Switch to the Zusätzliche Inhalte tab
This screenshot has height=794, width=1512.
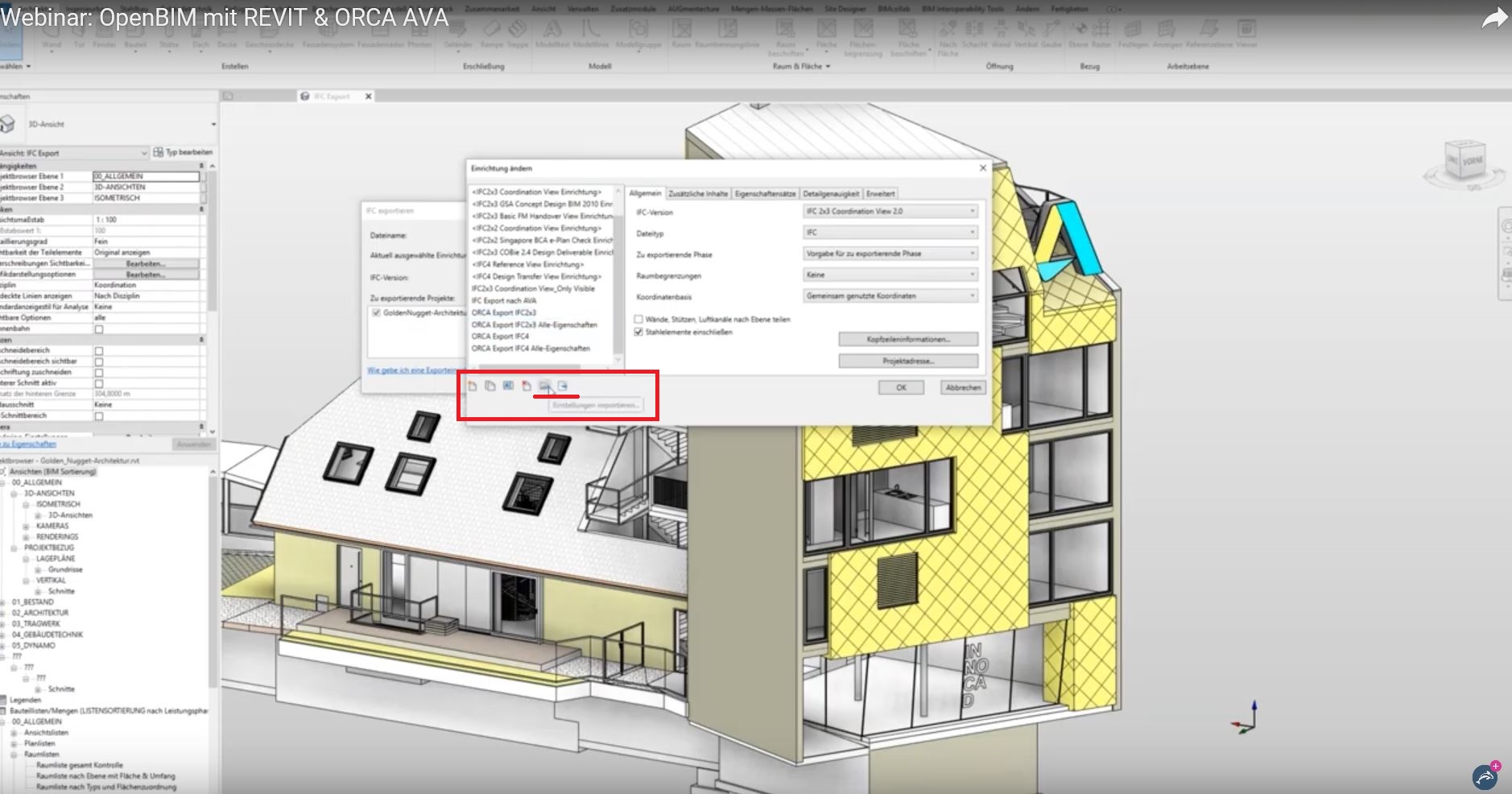point(698,193)
